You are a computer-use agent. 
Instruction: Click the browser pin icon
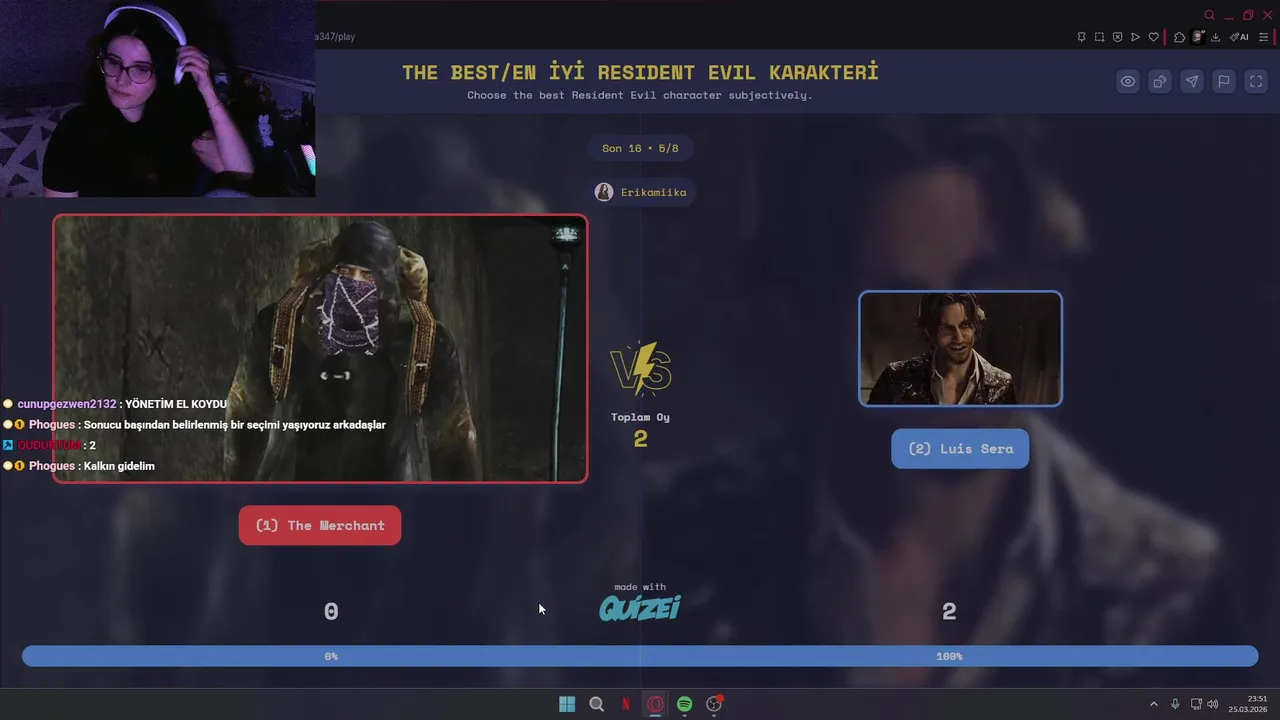1082,37
